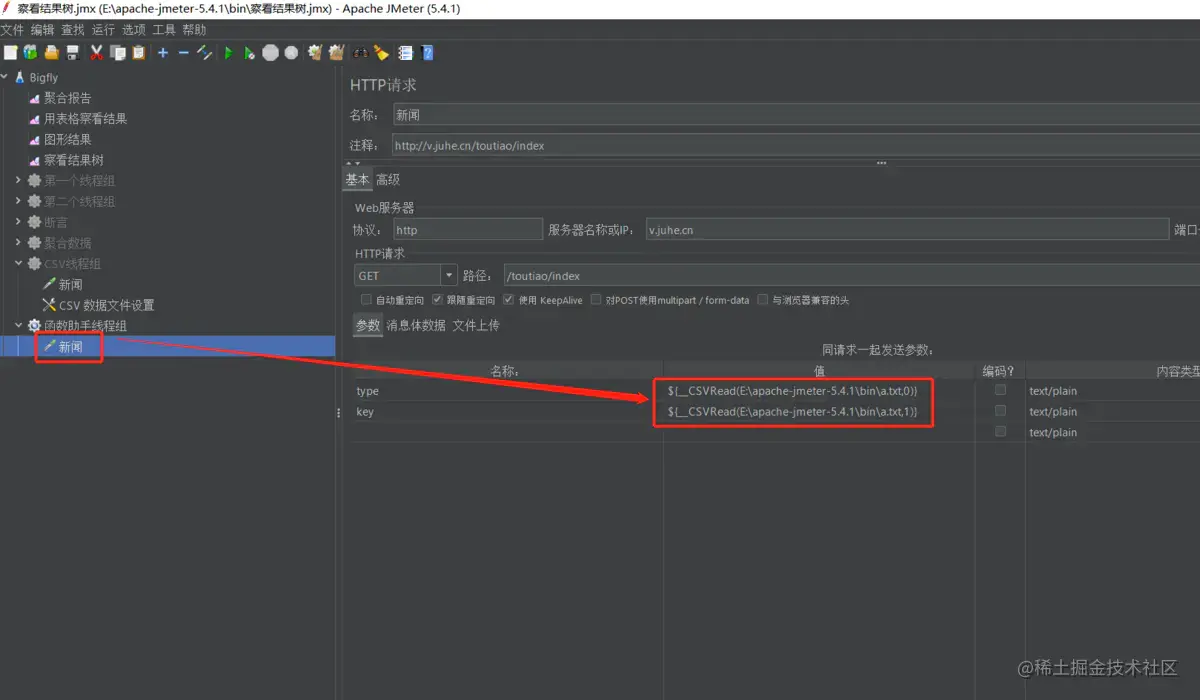1200x700 pixels.
Task: Click 服务器名称或IP field v.juhe.cn
Action: [907, 230]
